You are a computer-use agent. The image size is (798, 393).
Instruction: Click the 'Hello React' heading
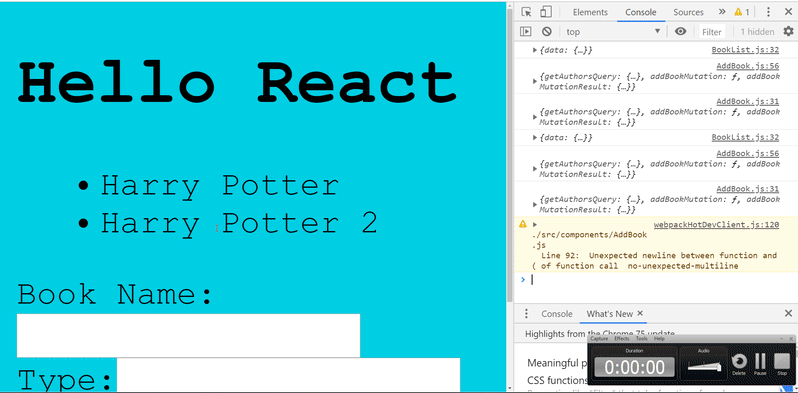(x=237, y=81)
